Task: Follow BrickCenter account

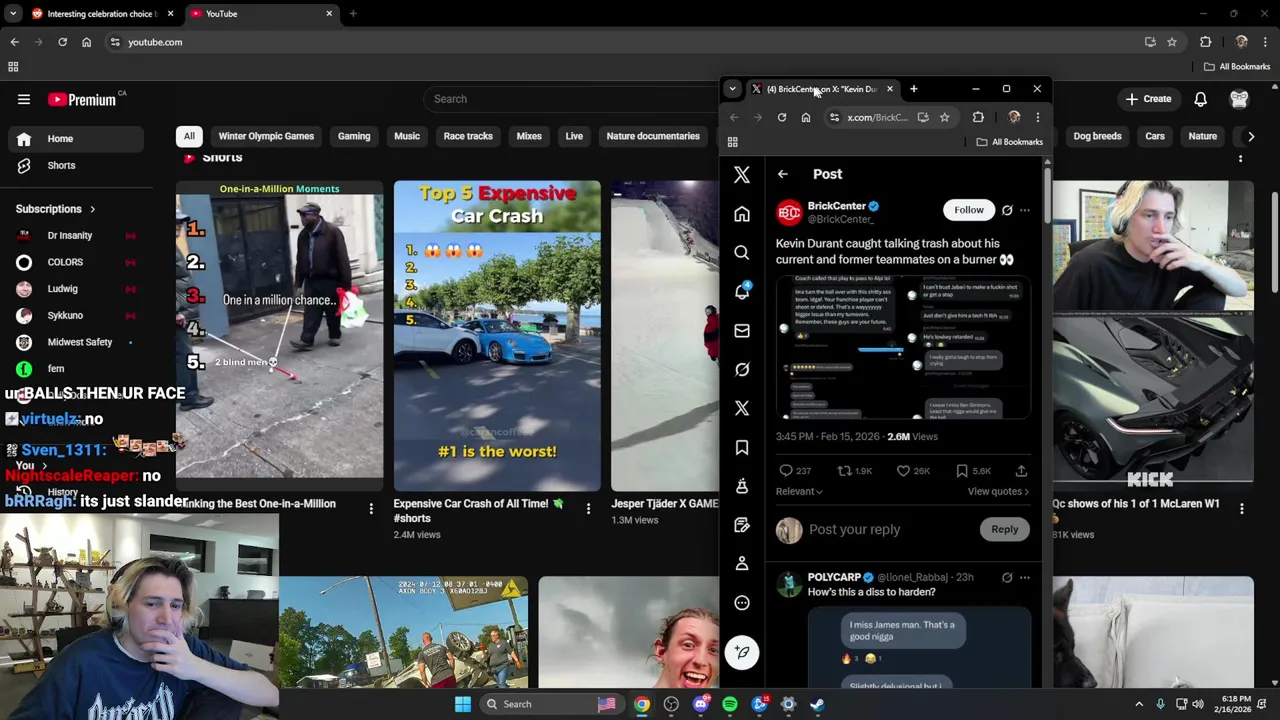Action: pos(968,210)
